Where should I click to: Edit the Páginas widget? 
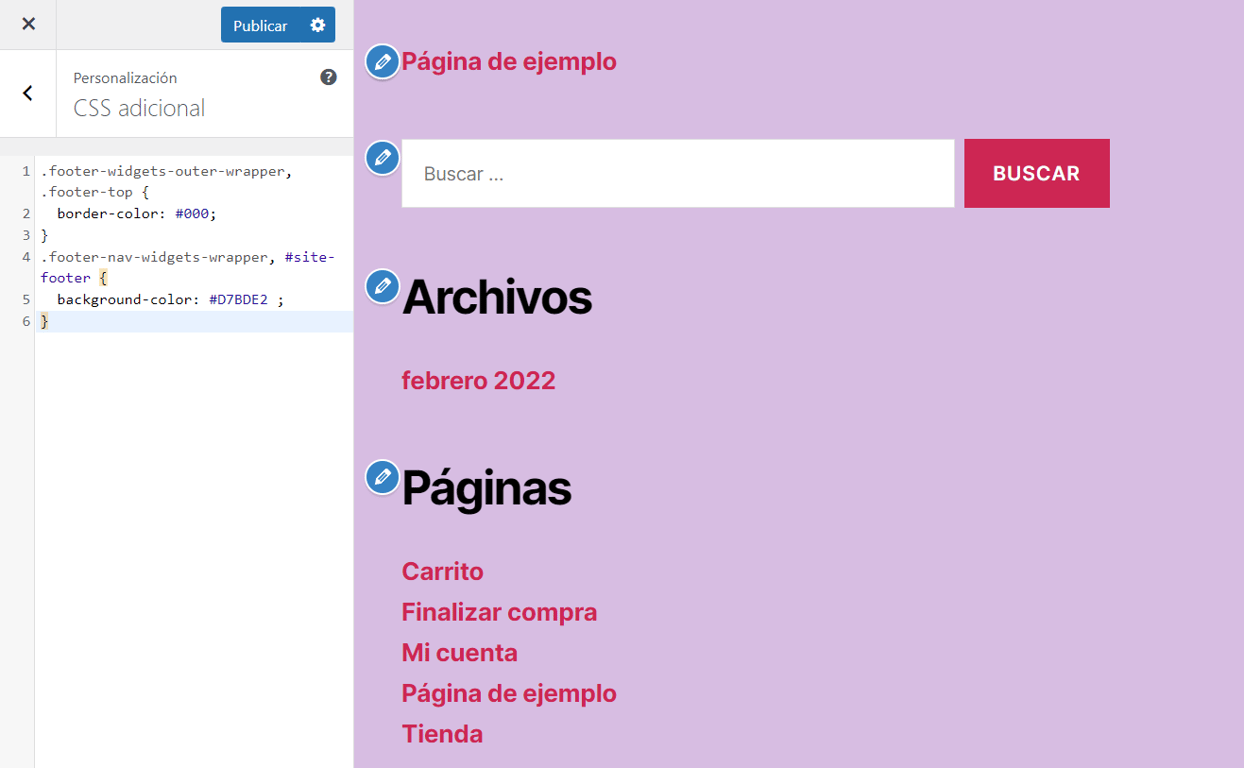pyautogui.click(x=381, y=477)
